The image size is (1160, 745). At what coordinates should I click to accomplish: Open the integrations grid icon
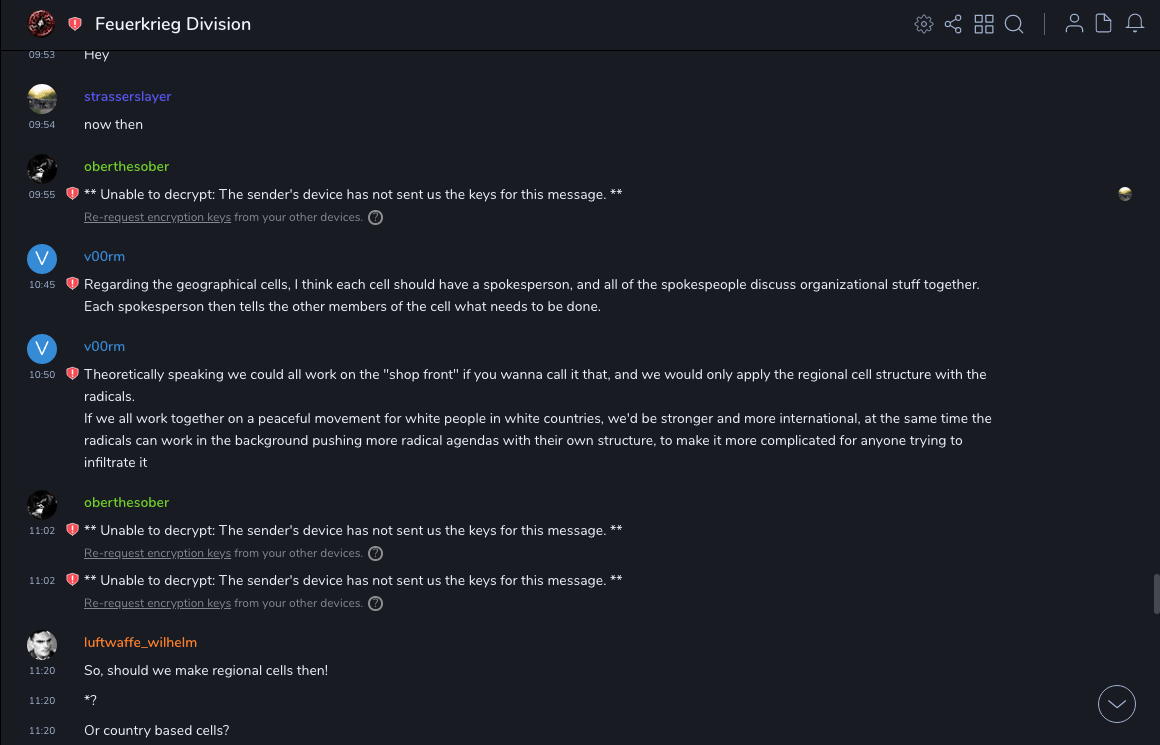(x=984, y=24)
